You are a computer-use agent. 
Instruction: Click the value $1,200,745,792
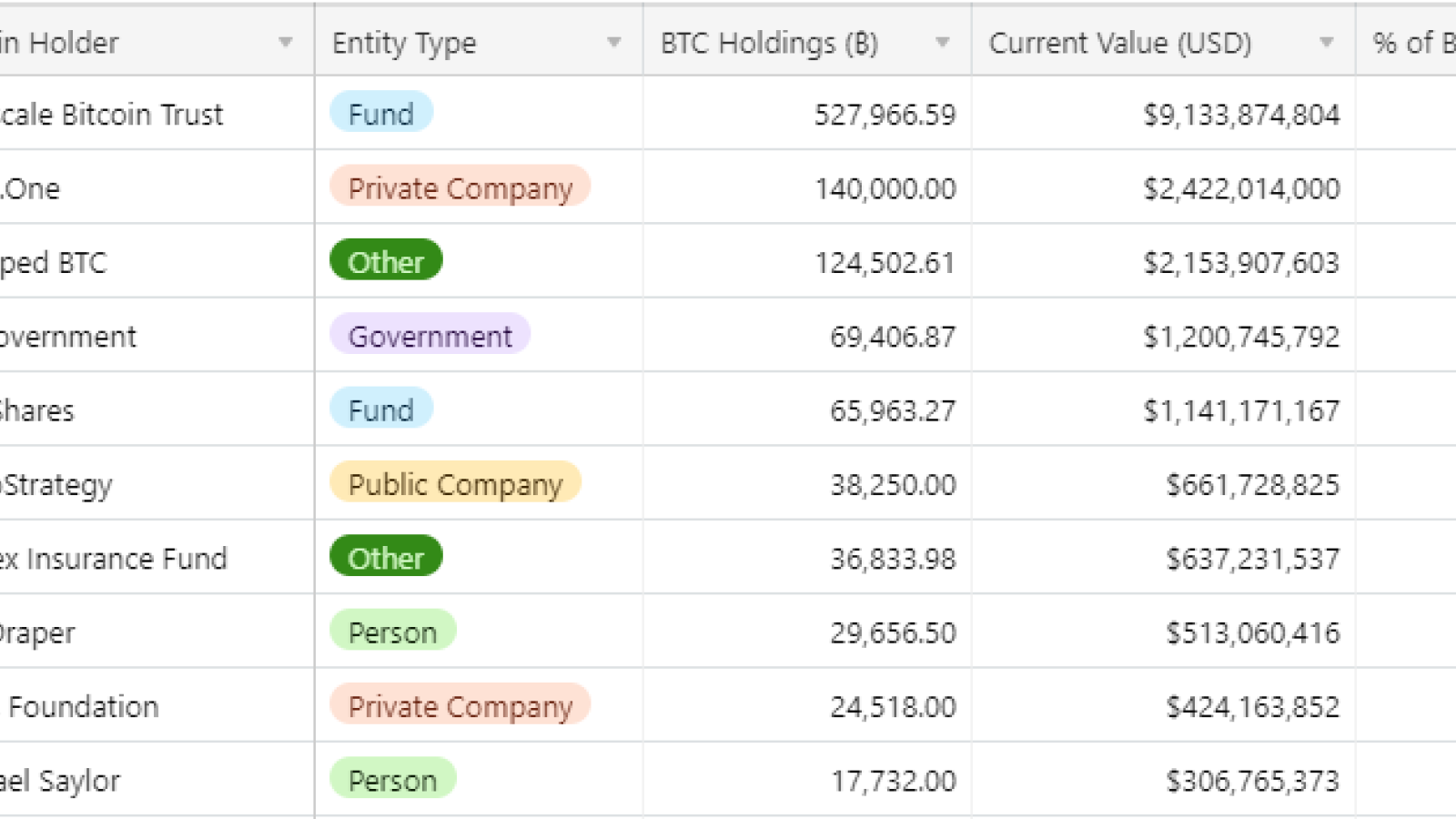(x=1241, y=337)
